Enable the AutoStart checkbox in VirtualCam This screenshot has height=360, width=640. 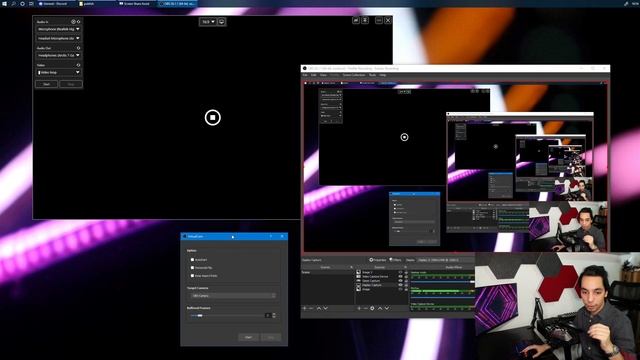pos(192,260)
